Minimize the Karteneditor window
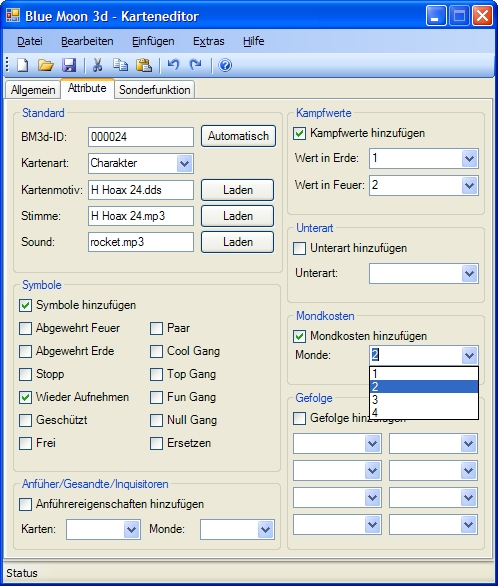This screenshot has width=498, height=586. pyautogui.click(x=436, y=16)
